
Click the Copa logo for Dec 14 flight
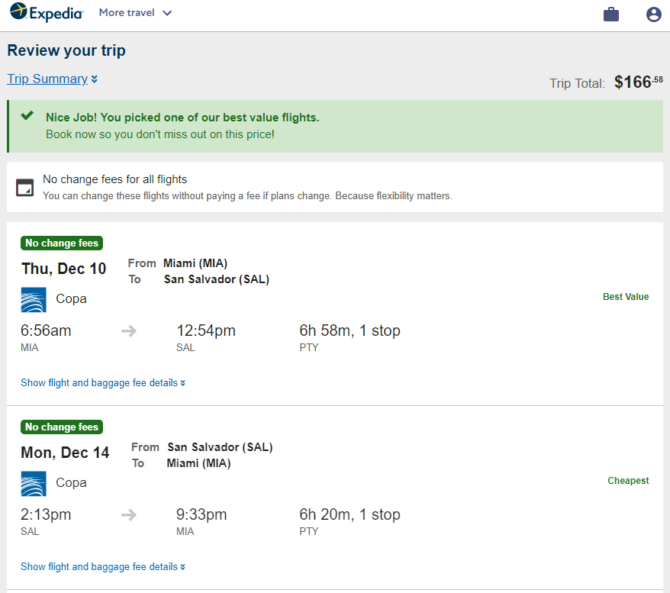point(33,483)
